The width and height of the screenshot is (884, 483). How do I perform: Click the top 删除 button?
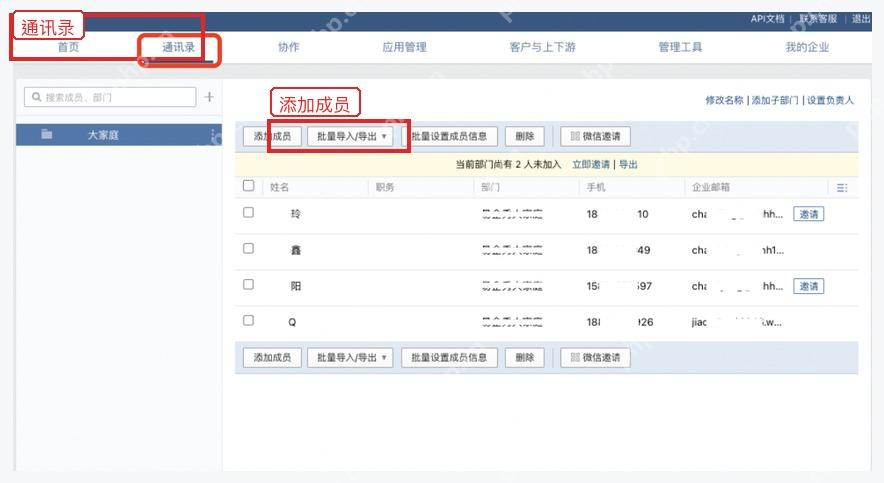525,136
